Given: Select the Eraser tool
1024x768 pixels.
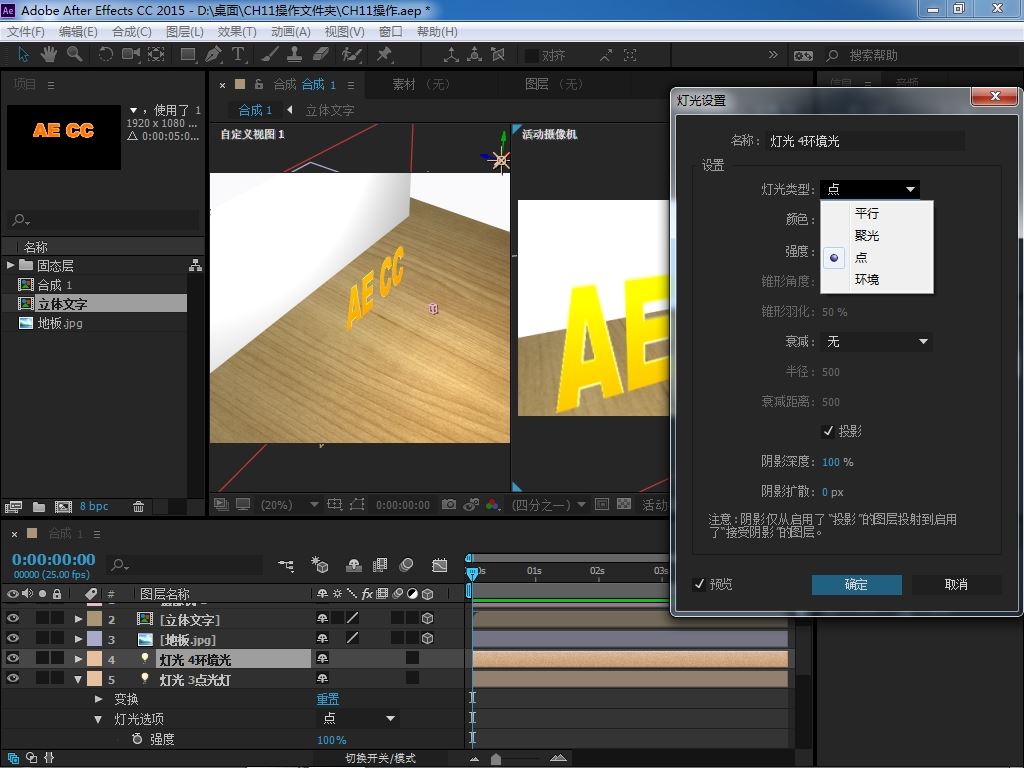Looking at the screenshot, I should (321, 55).
